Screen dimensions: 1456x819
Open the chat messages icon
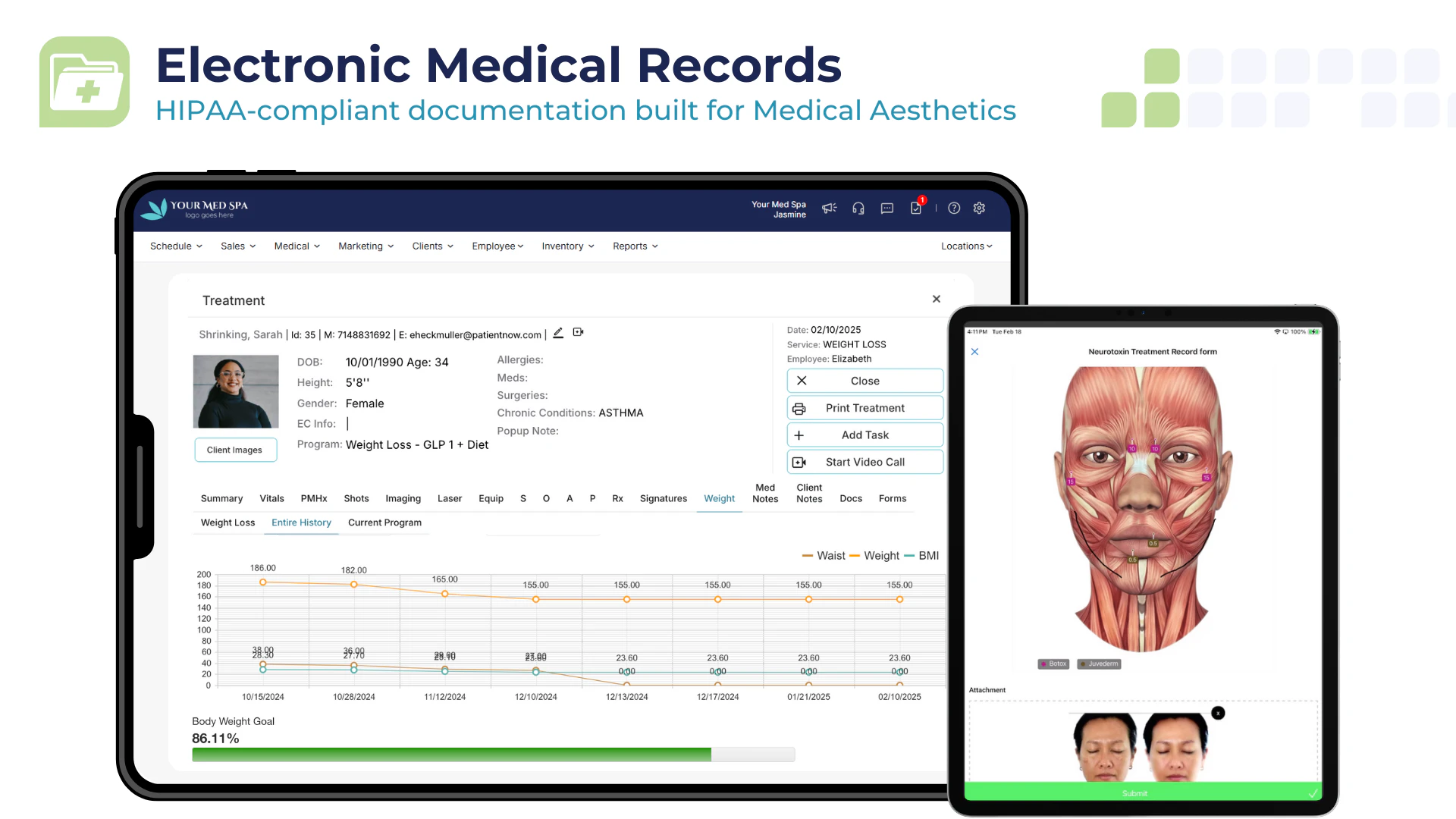point(886,208)
